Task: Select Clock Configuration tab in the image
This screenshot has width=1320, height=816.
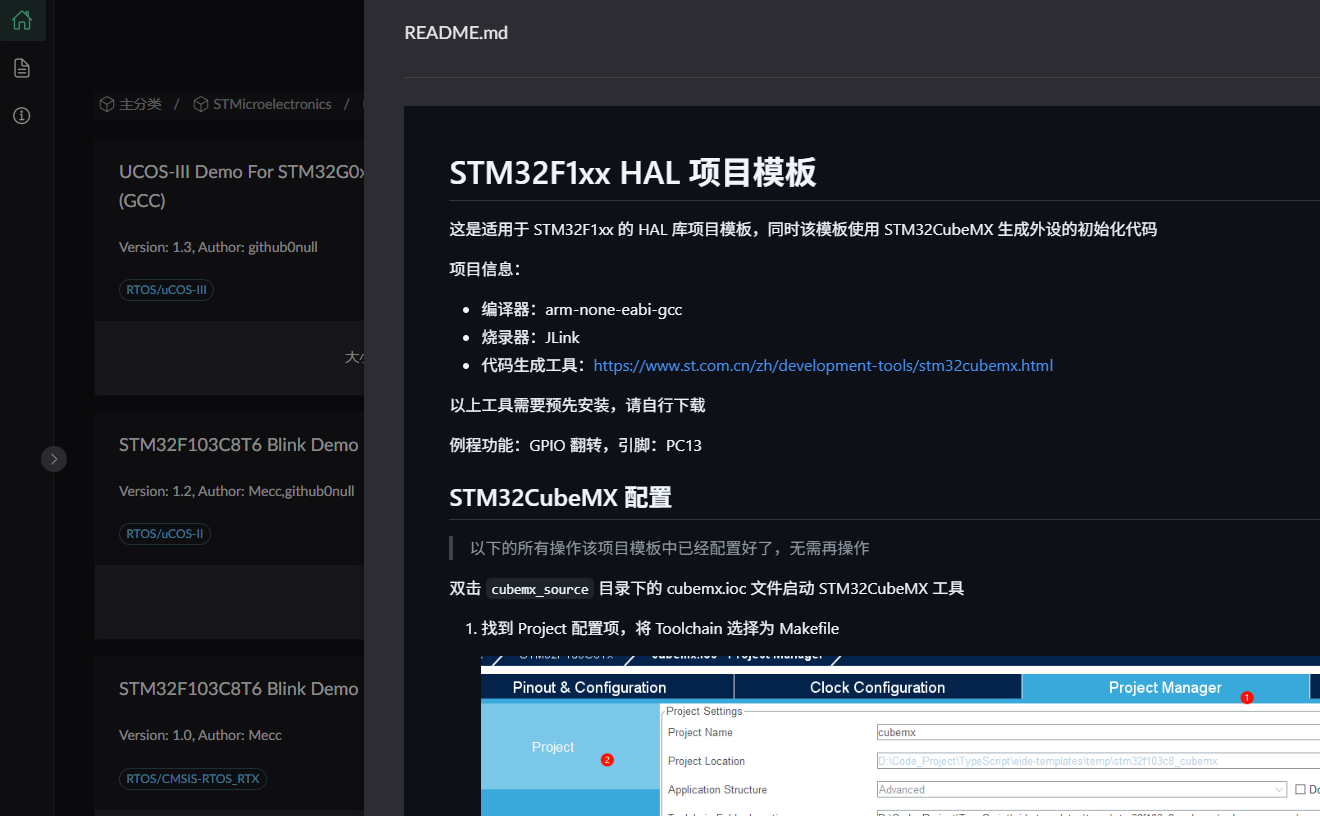Action: point(878,687)
